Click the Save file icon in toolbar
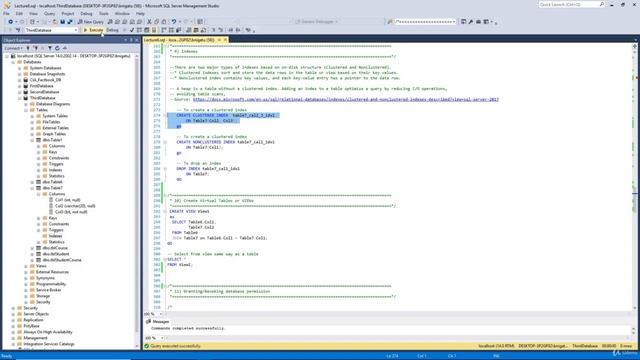Screen dimensions: 640x360 (62, 22)
